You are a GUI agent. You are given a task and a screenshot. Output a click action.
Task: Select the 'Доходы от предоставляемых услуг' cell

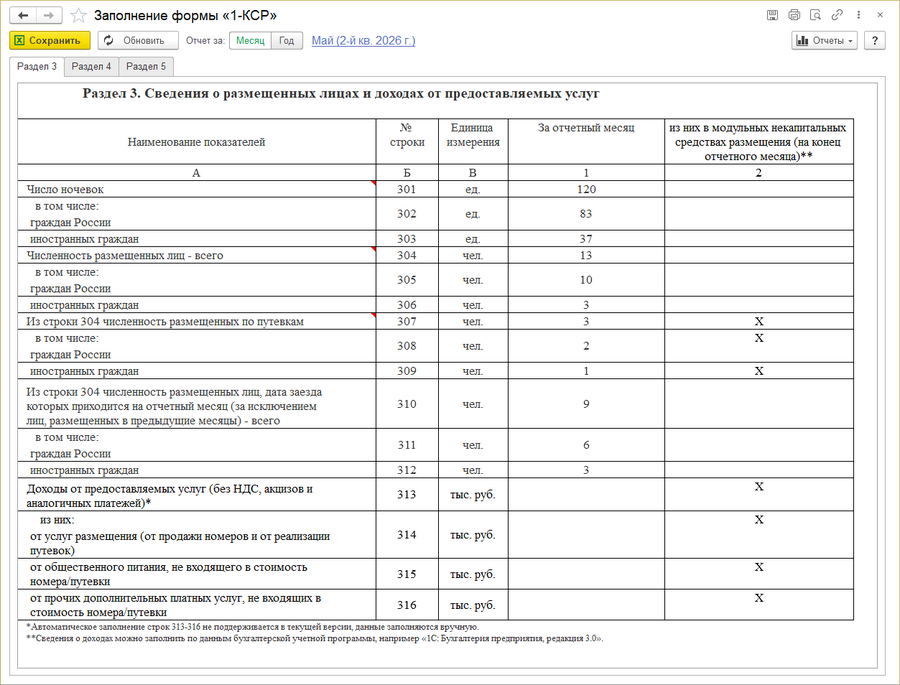pyautogui.click(x=197, y=494)
